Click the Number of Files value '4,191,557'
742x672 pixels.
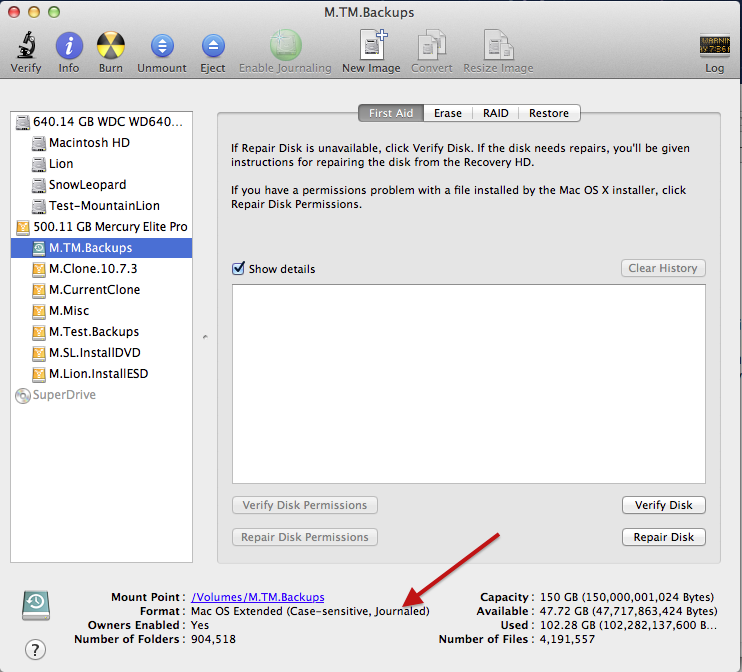567,639
